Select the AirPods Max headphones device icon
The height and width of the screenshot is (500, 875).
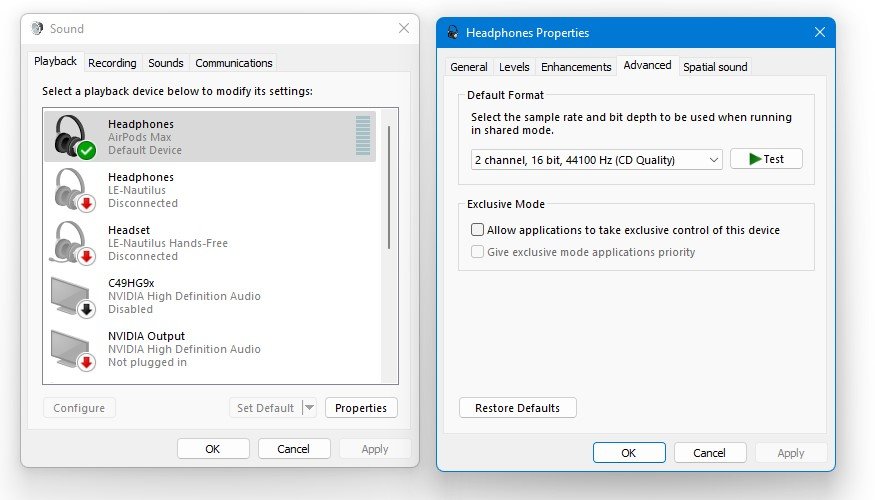(74, 137)
